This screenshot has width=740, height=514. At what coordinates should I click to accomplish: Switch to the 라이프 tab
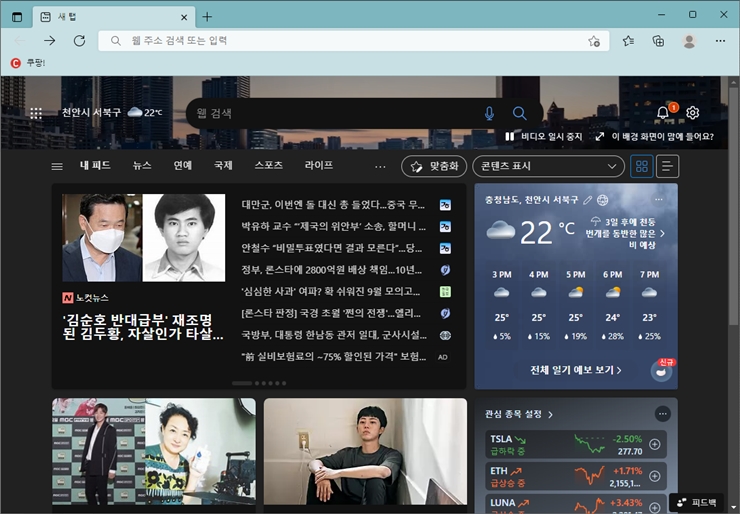(319, 165)
